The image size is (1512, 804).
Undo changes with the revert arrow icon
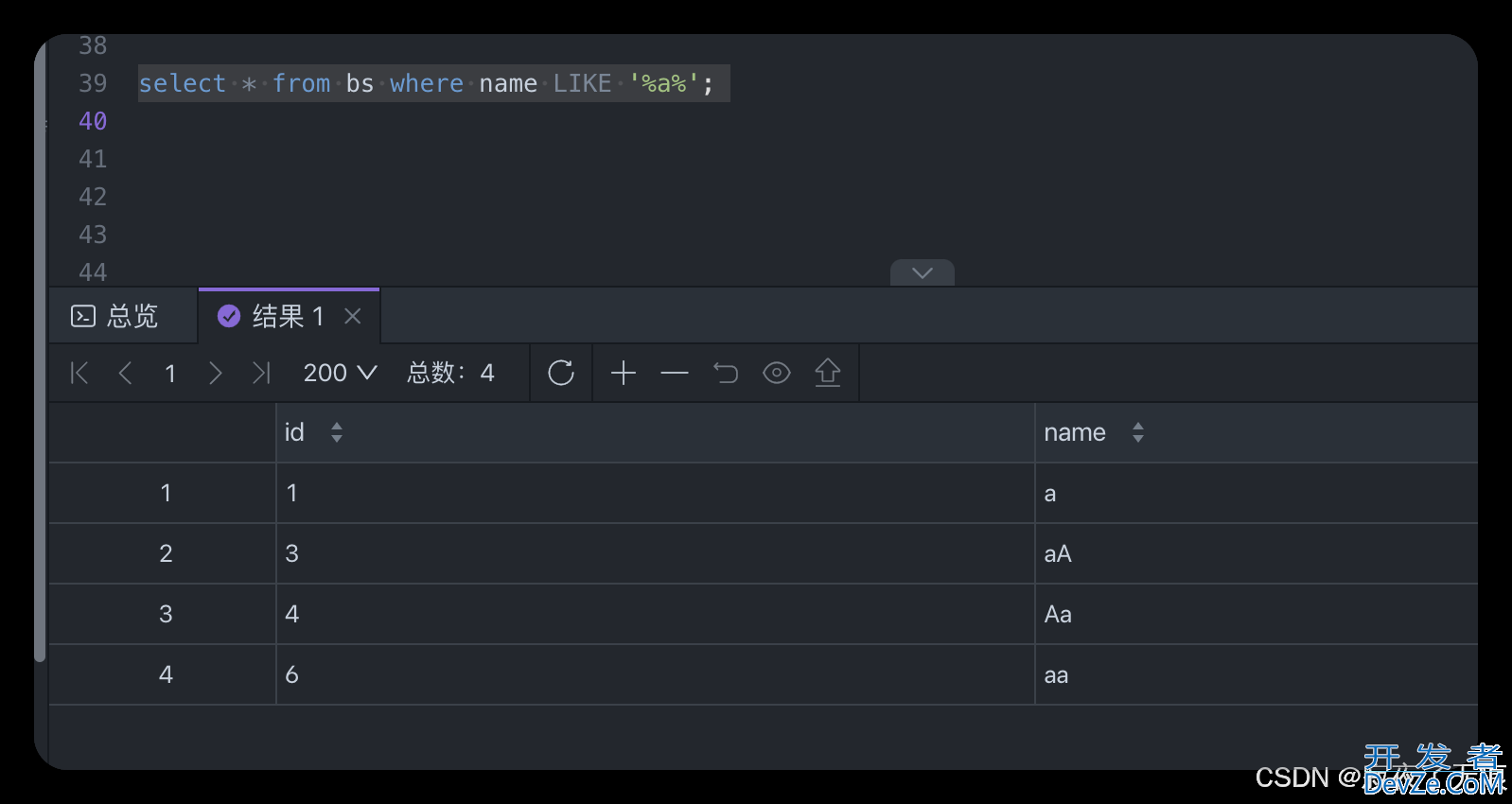point(726,373)
